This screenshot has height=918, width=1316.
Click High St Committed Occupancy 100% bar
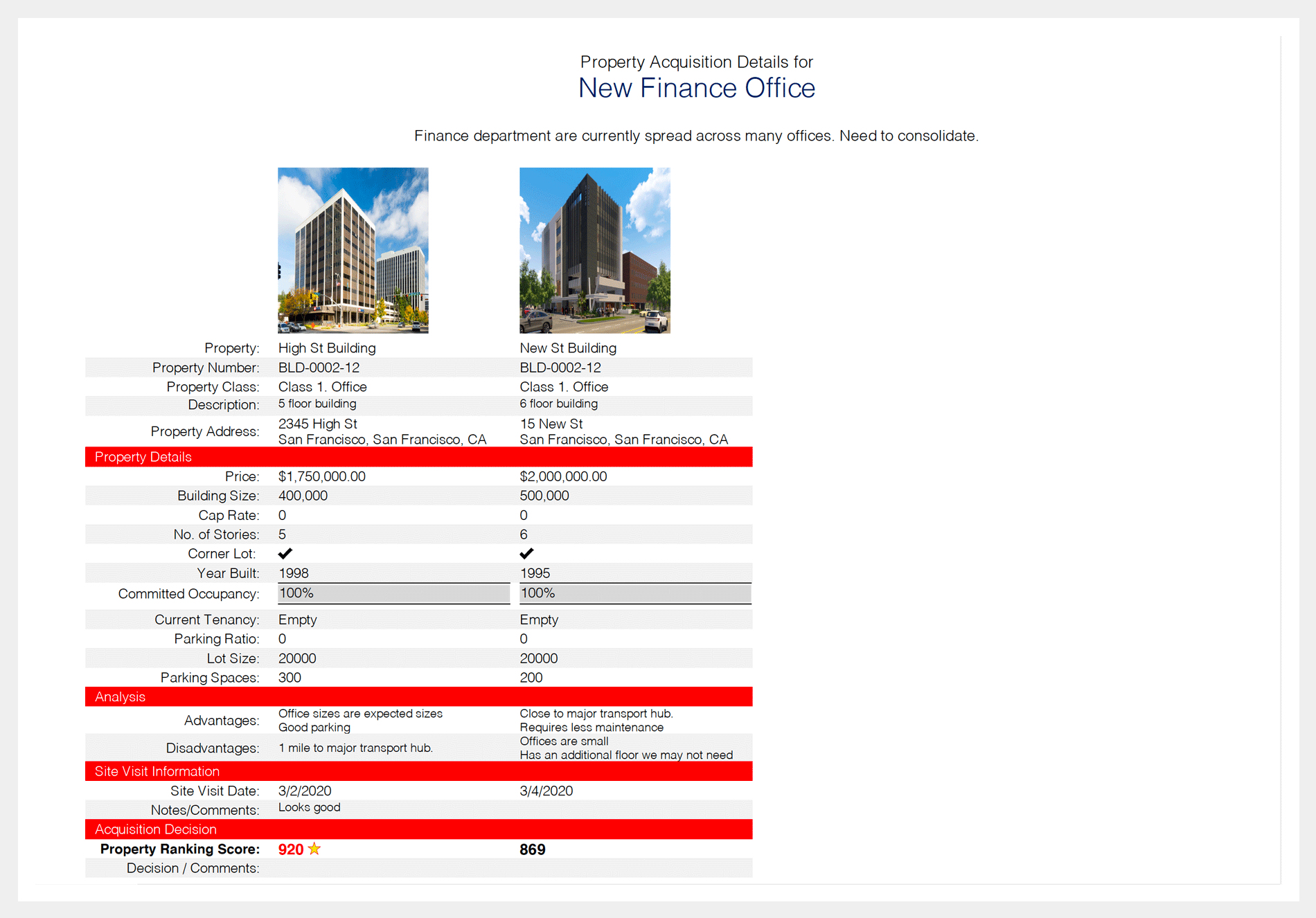pos(393,593)
